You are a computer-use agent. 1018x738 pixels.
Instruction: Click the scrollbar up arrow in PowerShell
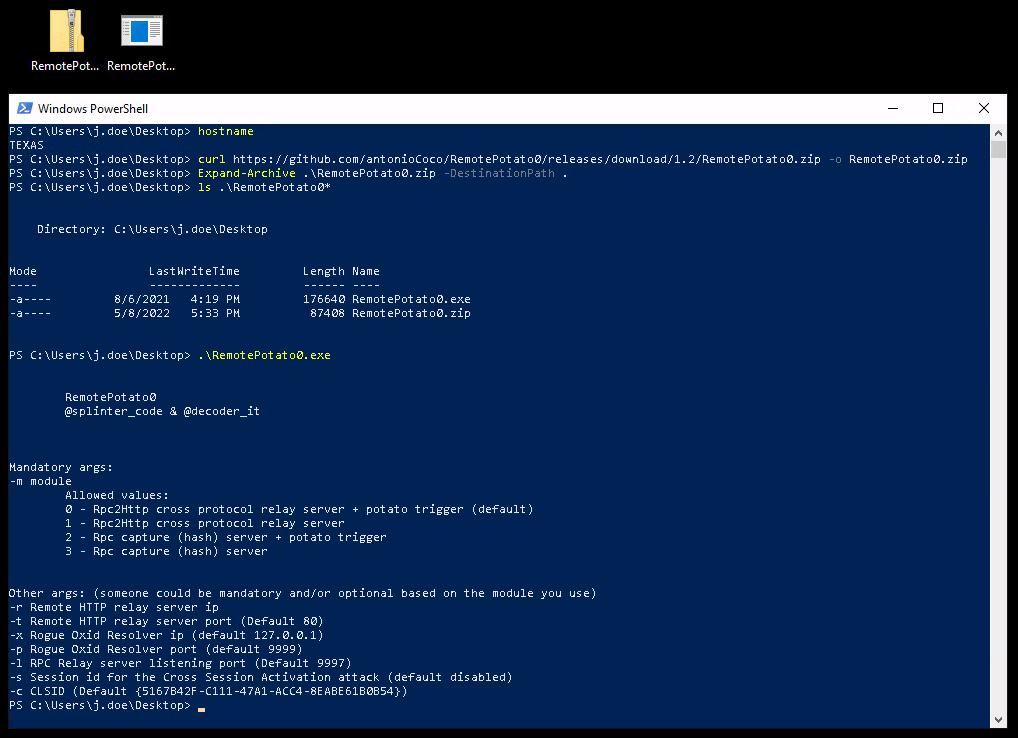(998, 133)
